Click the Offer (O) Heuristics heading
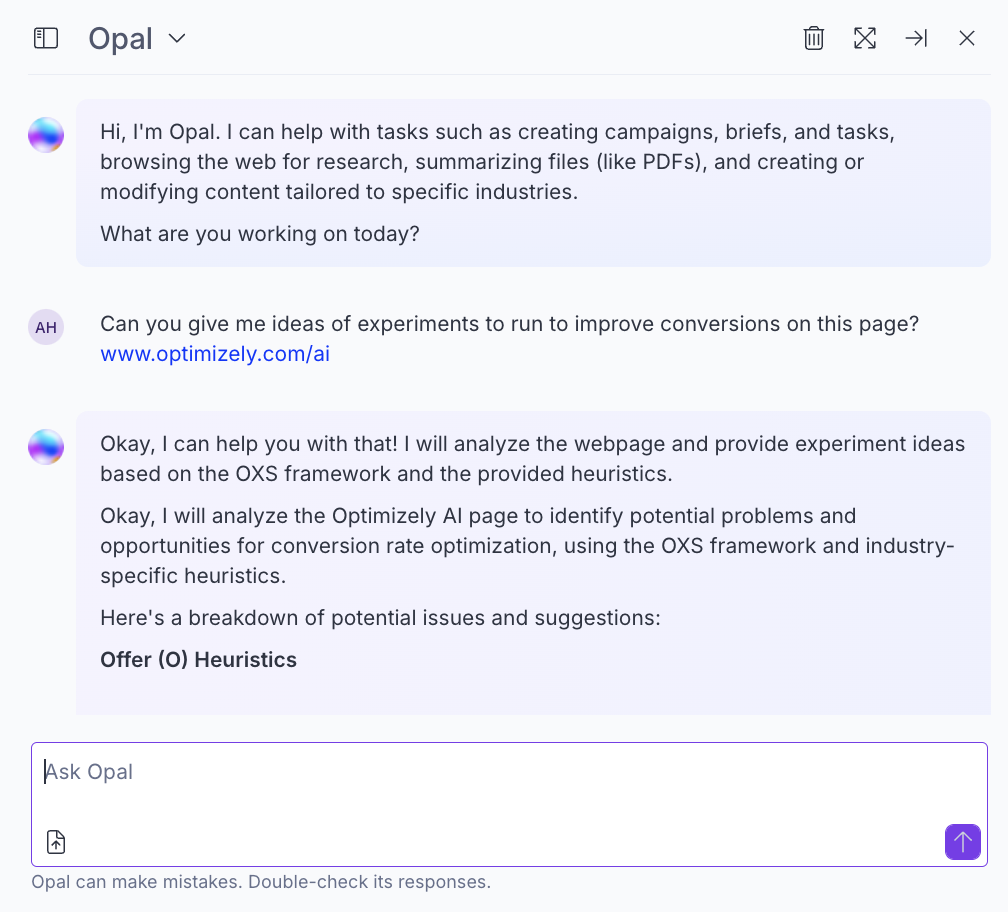1008x912 pixels. coord(197,659)
